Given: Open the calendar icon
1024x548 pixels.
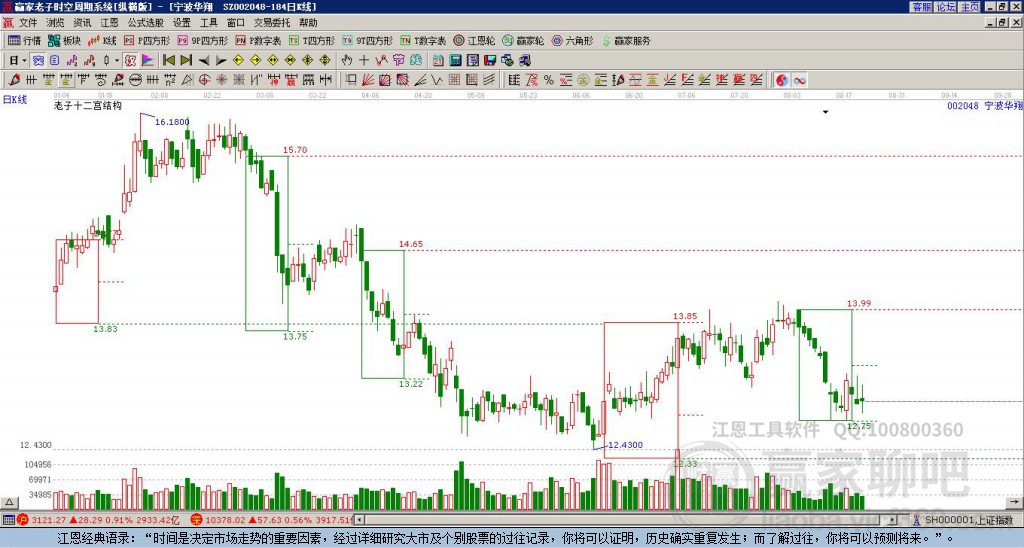Looking at the screenshot, I should click(x=438, y=61).
